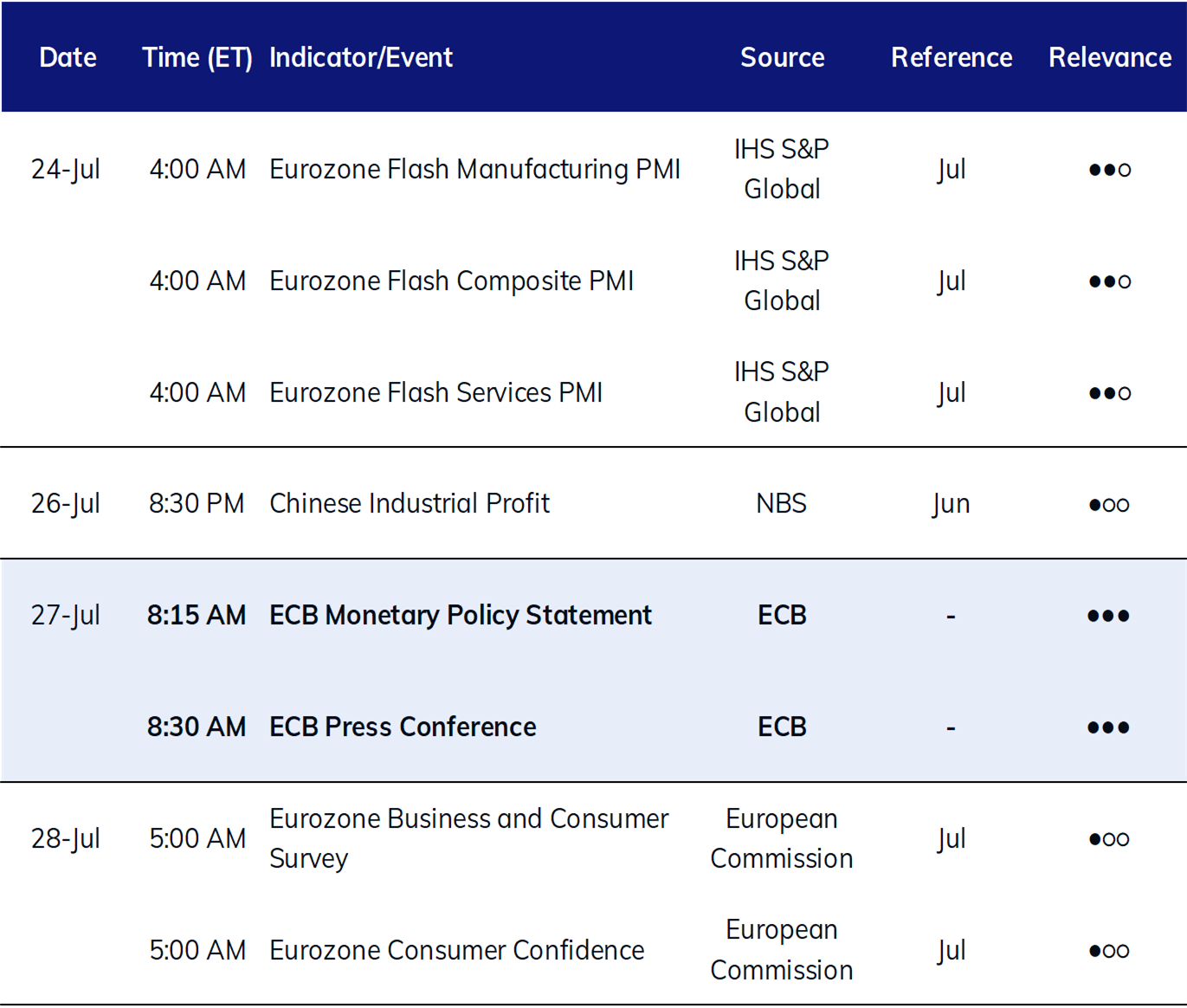Click relevance dots for ECB Monetary Policy Statement
Image resolution: width=1187 pixels, height=1008 pixels.
[1108, 616]
